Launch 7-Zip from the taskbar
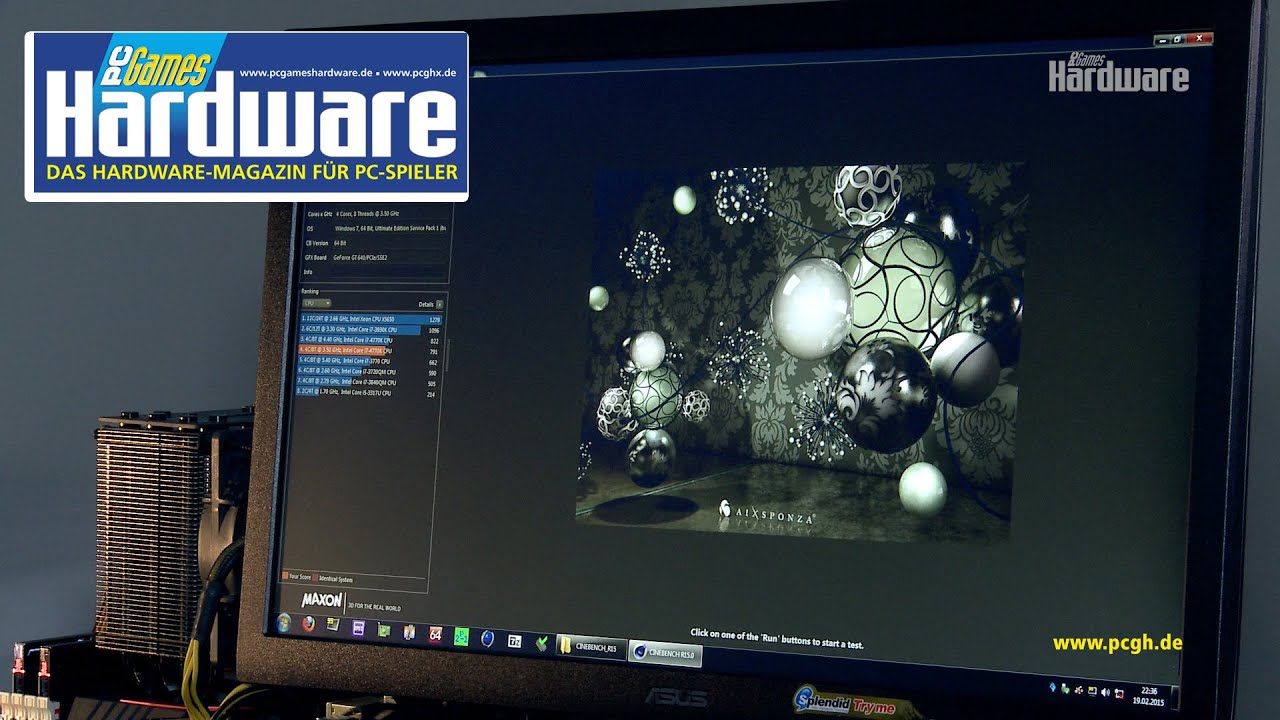Viewport: 1280px width, 720px height. click(x=514, y=641)
